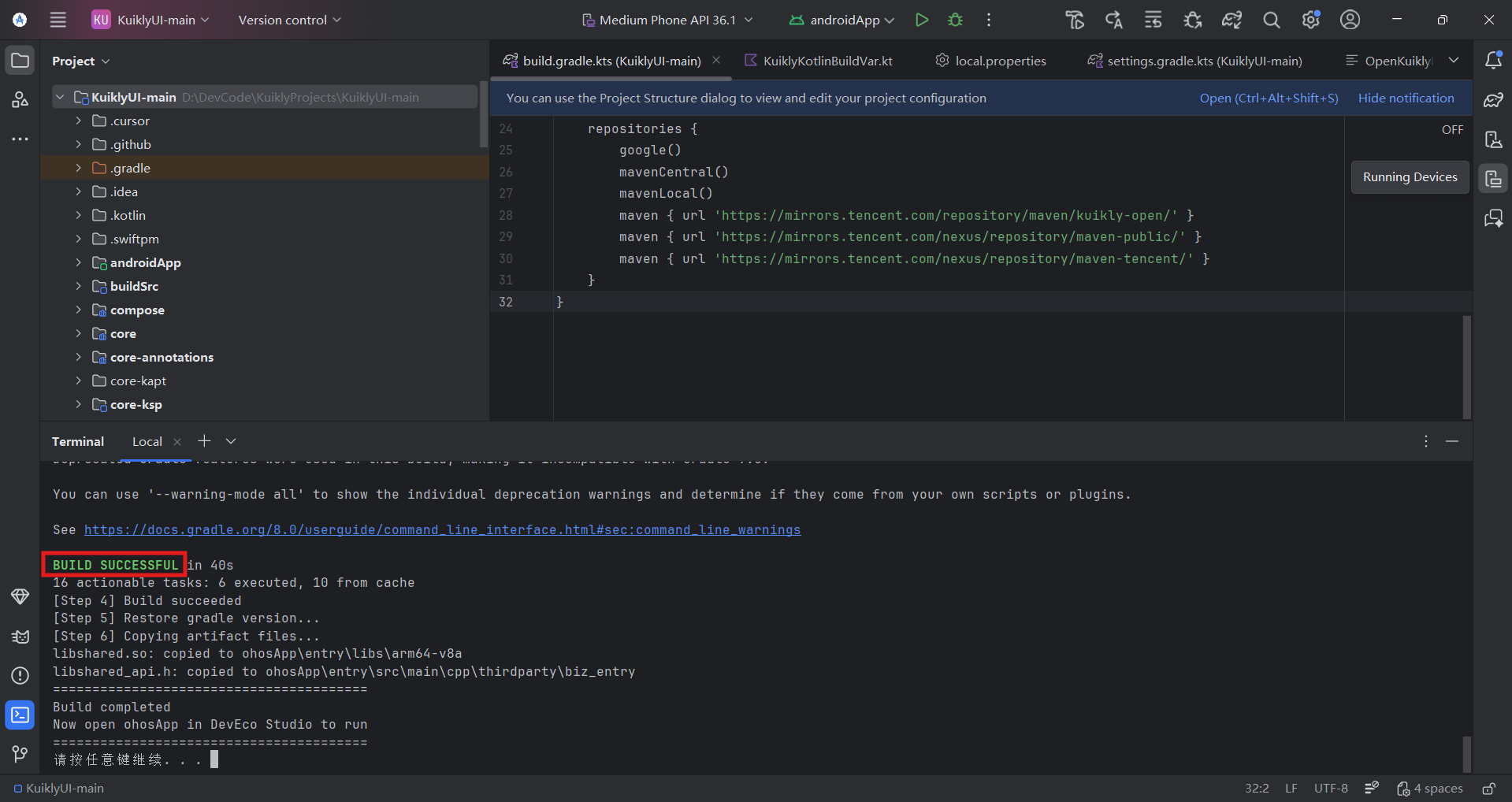Image resolution: width=1512 pixels, height=802 pixels.
Task: Toggle read-only lock in status bar
Action: pos(1488,788)
